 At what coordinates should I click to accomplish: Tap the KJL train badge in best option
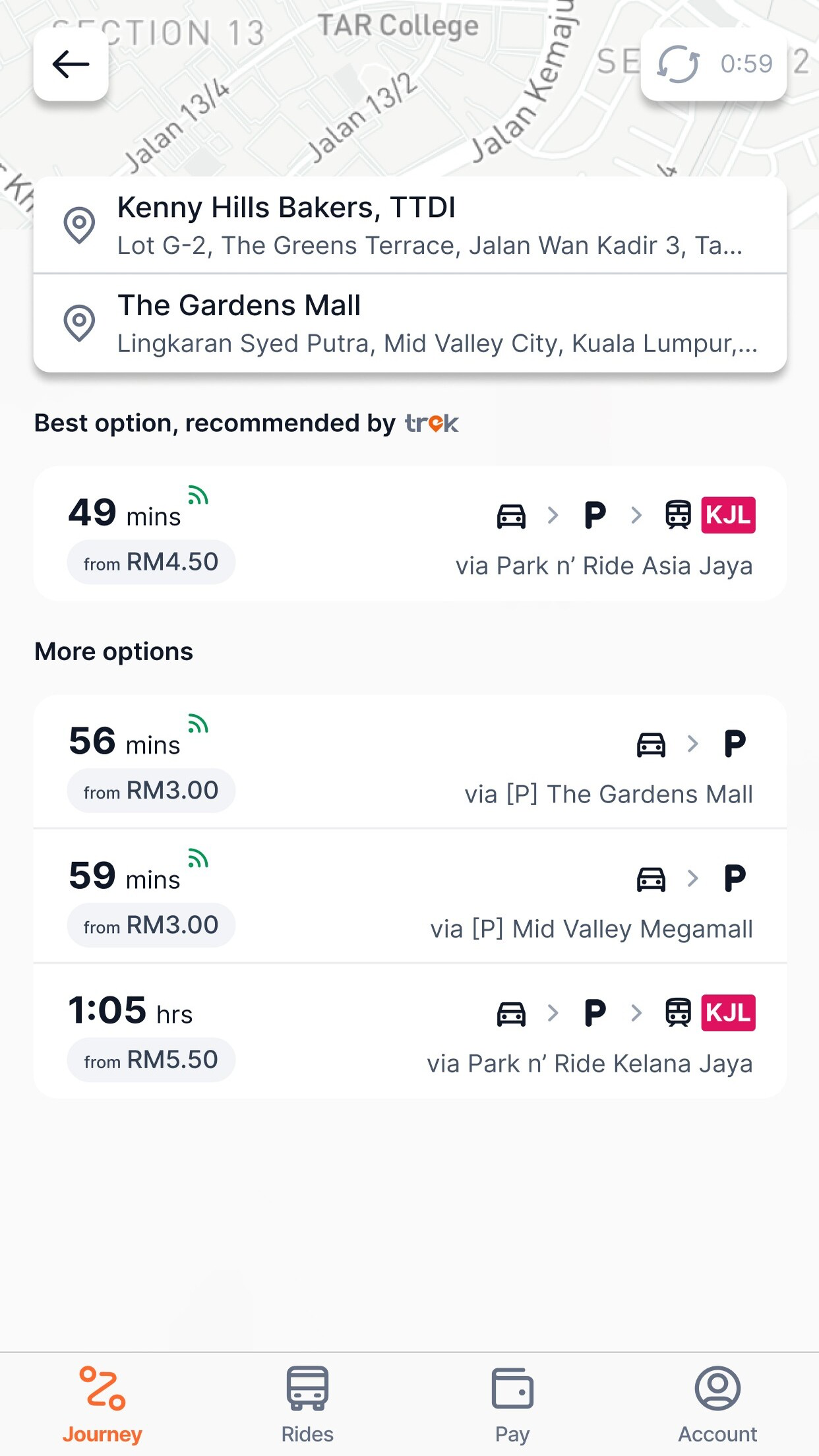728,514
